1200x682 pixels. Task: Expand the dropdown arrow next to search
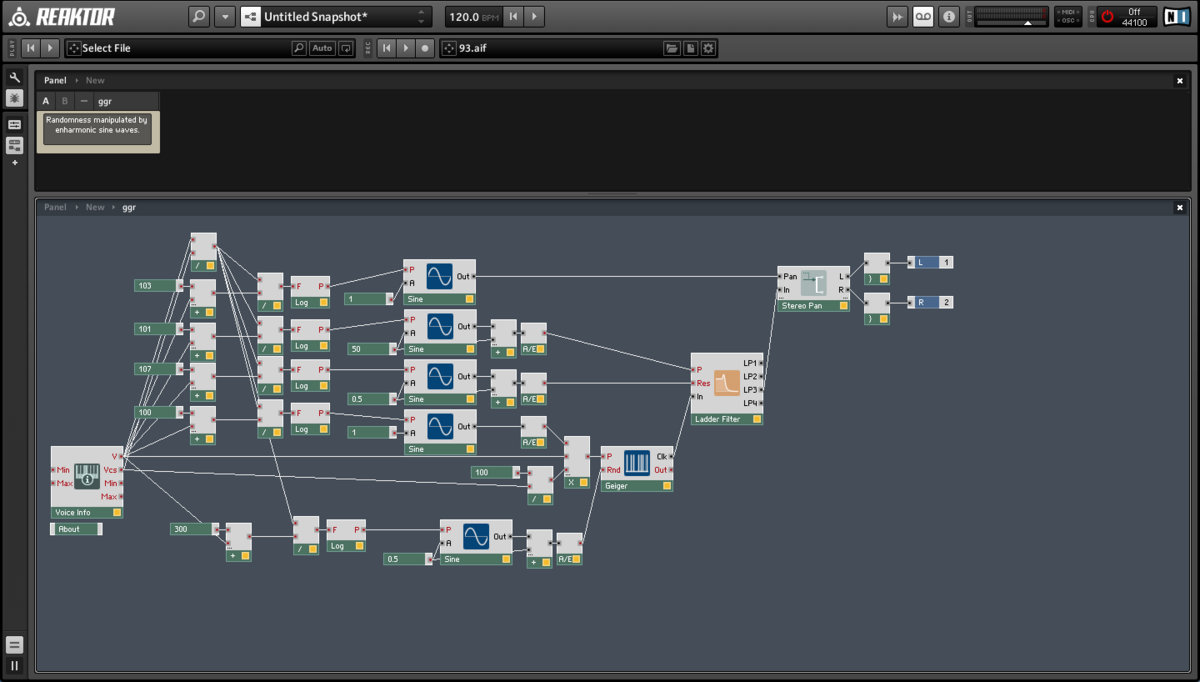(225, 17)
